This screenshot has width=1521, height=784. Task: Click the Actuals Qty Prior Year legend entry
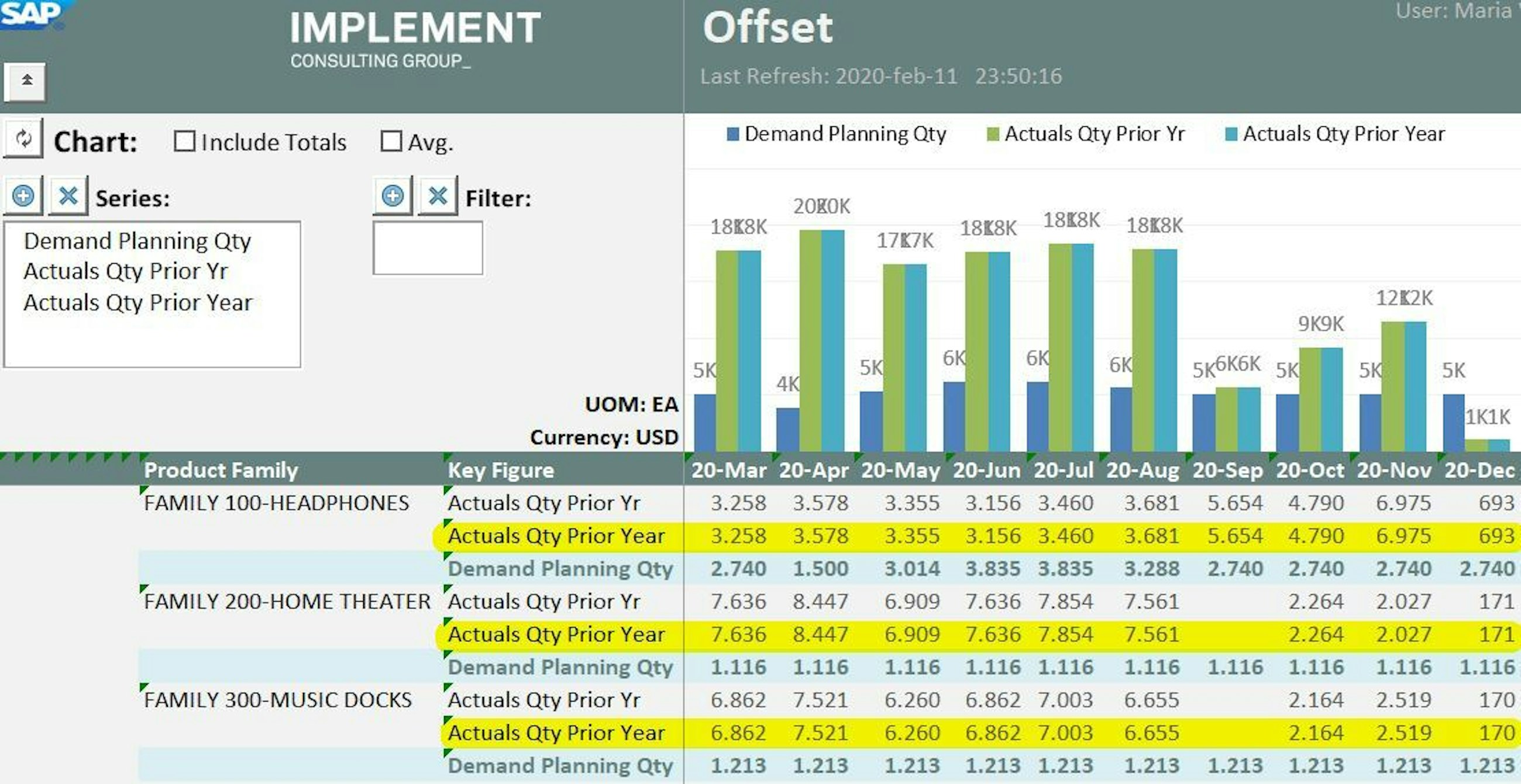click(1343, 134)
